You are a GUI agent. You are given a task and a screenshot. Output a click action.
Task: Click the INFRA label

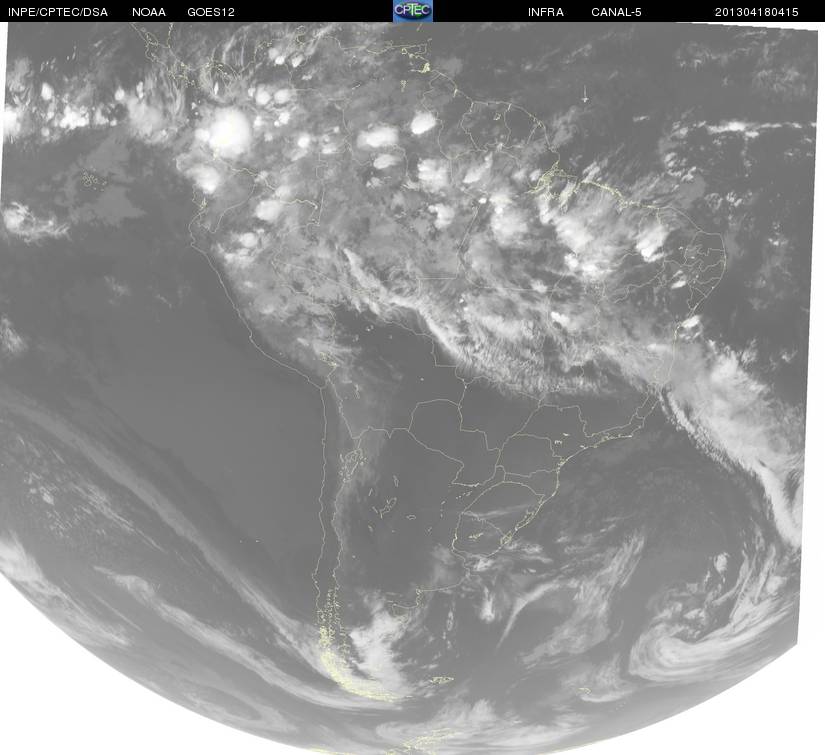[x=546, y=12]
